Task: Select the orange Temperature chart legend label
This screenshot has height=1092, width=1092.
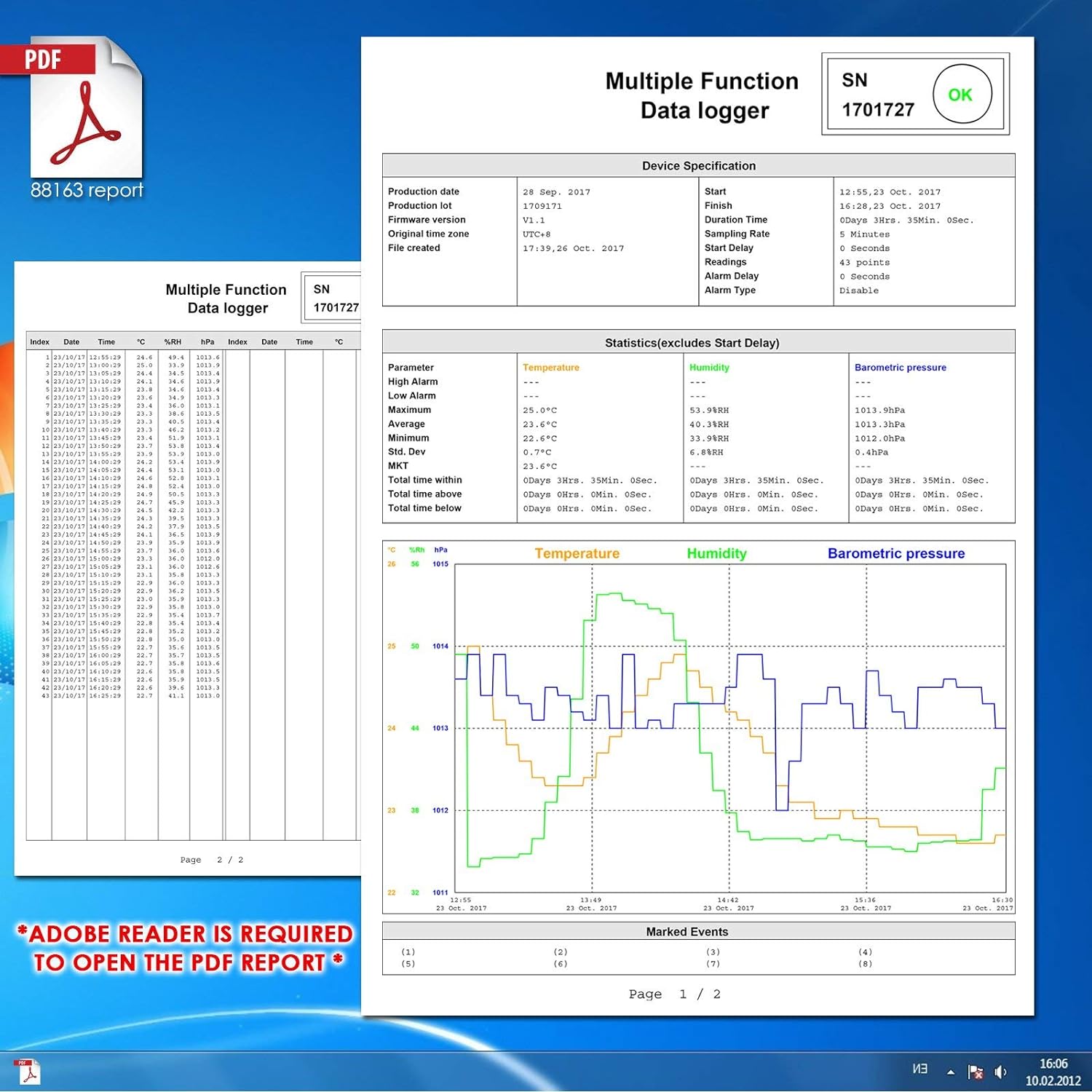Action: [x=577, y=553]
